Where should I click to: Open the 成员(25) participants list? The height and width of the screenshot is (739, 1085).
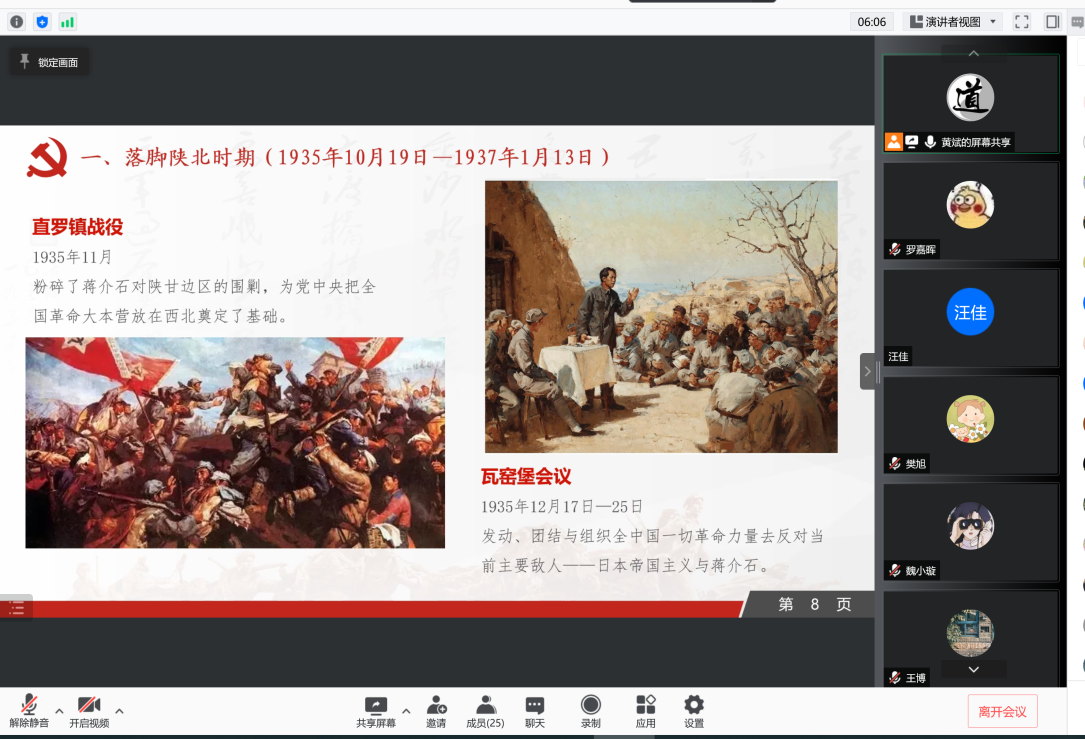[x=485, y=710]
